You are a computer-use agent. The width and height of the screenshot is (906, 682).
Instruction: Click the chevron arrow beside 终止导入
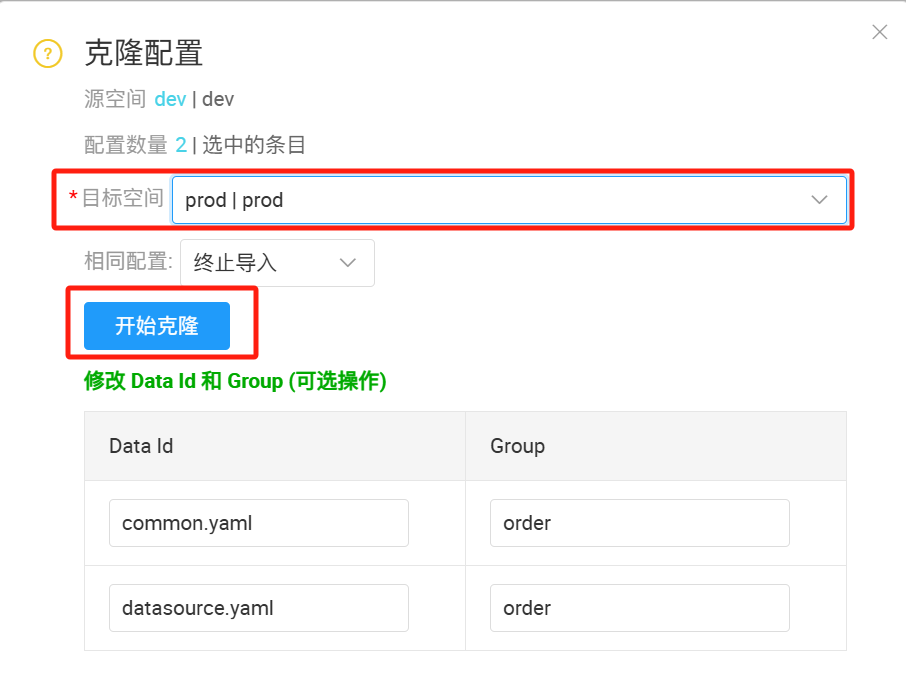348,263
